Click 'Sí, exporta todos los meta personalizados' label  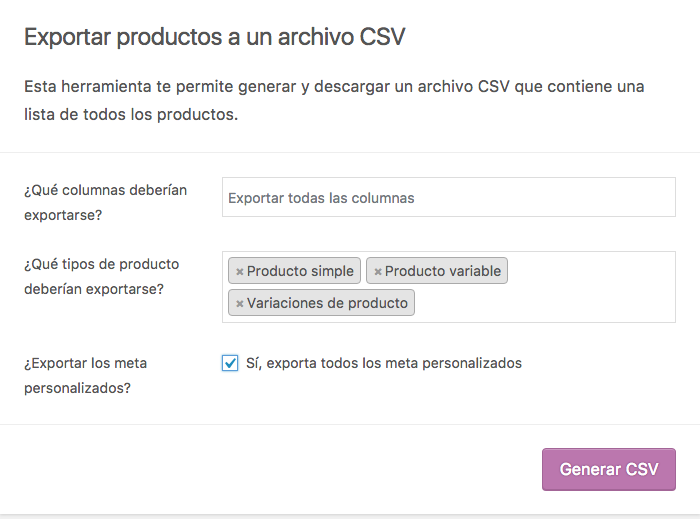pos(384,363)
